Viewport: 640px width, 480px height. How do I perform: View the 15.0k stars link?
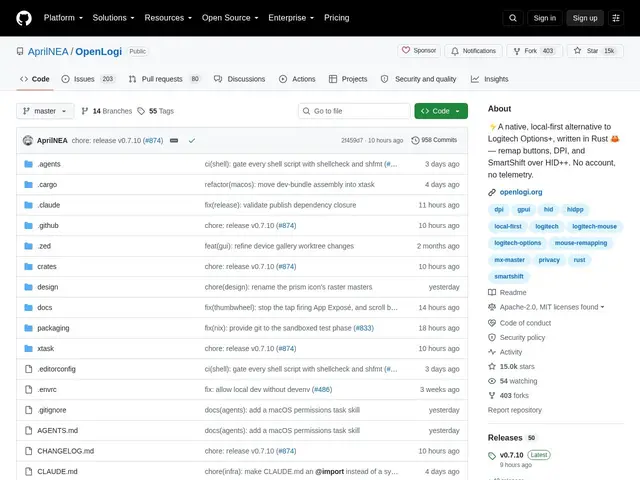(x=511, y=367)
